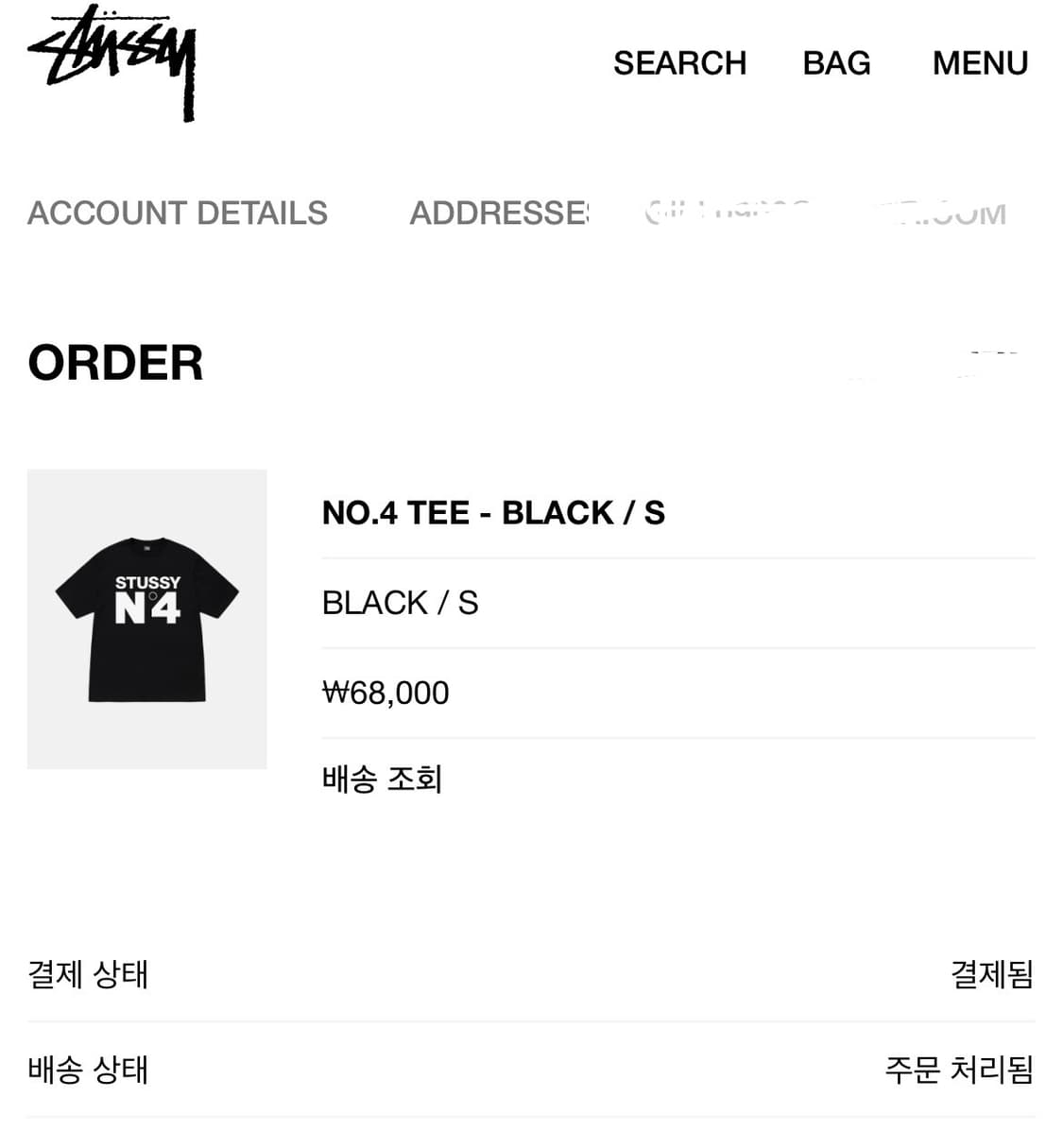Open the shopping BAG
This screenshot has height=1148, width=1063.
click(836, 63)
